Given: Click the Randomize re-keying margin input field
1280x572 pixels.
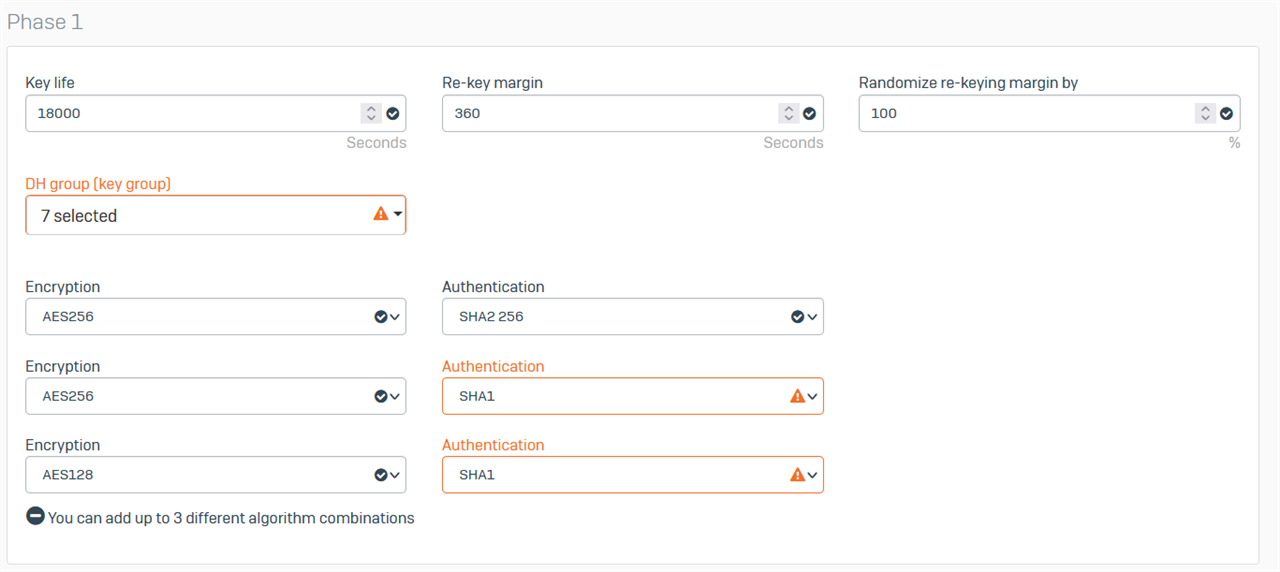Looking at the screenshot, I should (x=1024, y=114).
